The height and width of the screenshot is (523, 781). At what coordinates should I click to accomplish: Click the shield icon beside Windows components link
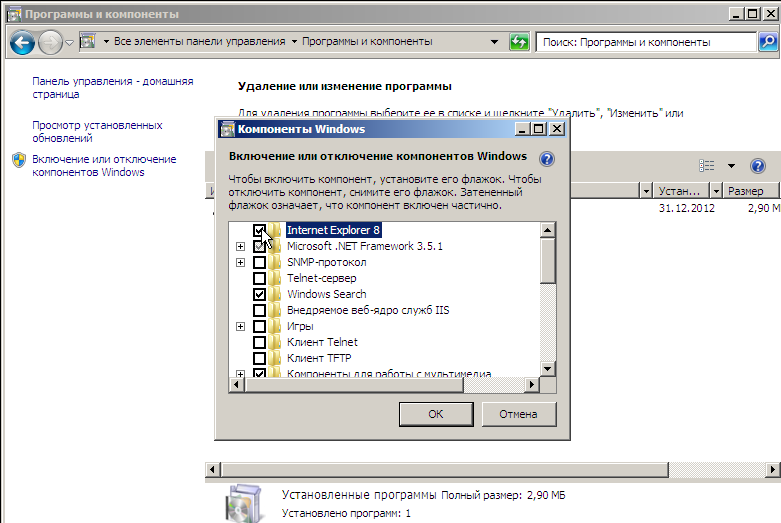(x=19, y=160)
